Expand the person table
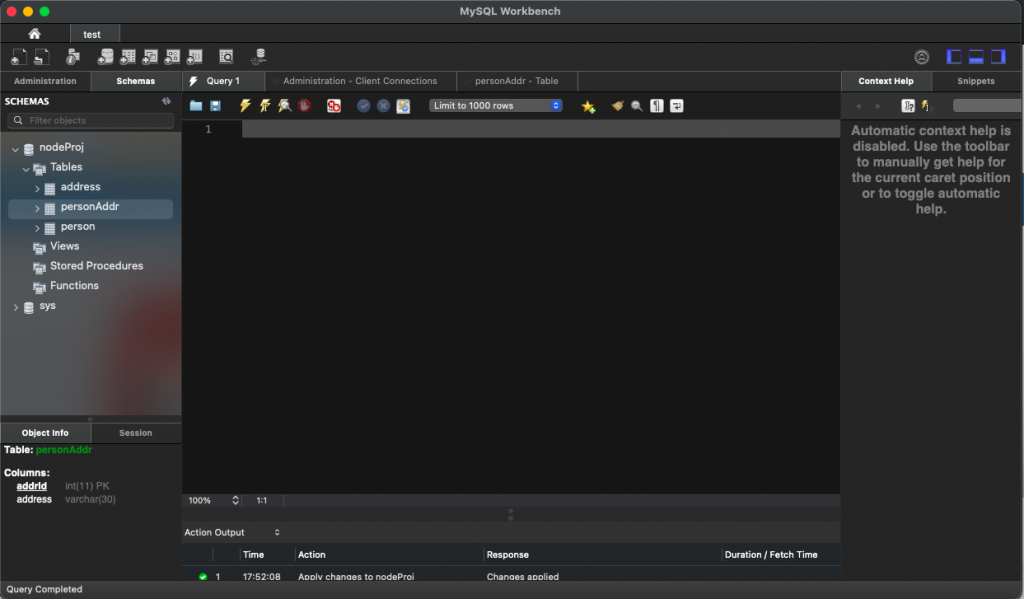 [37, 229]
